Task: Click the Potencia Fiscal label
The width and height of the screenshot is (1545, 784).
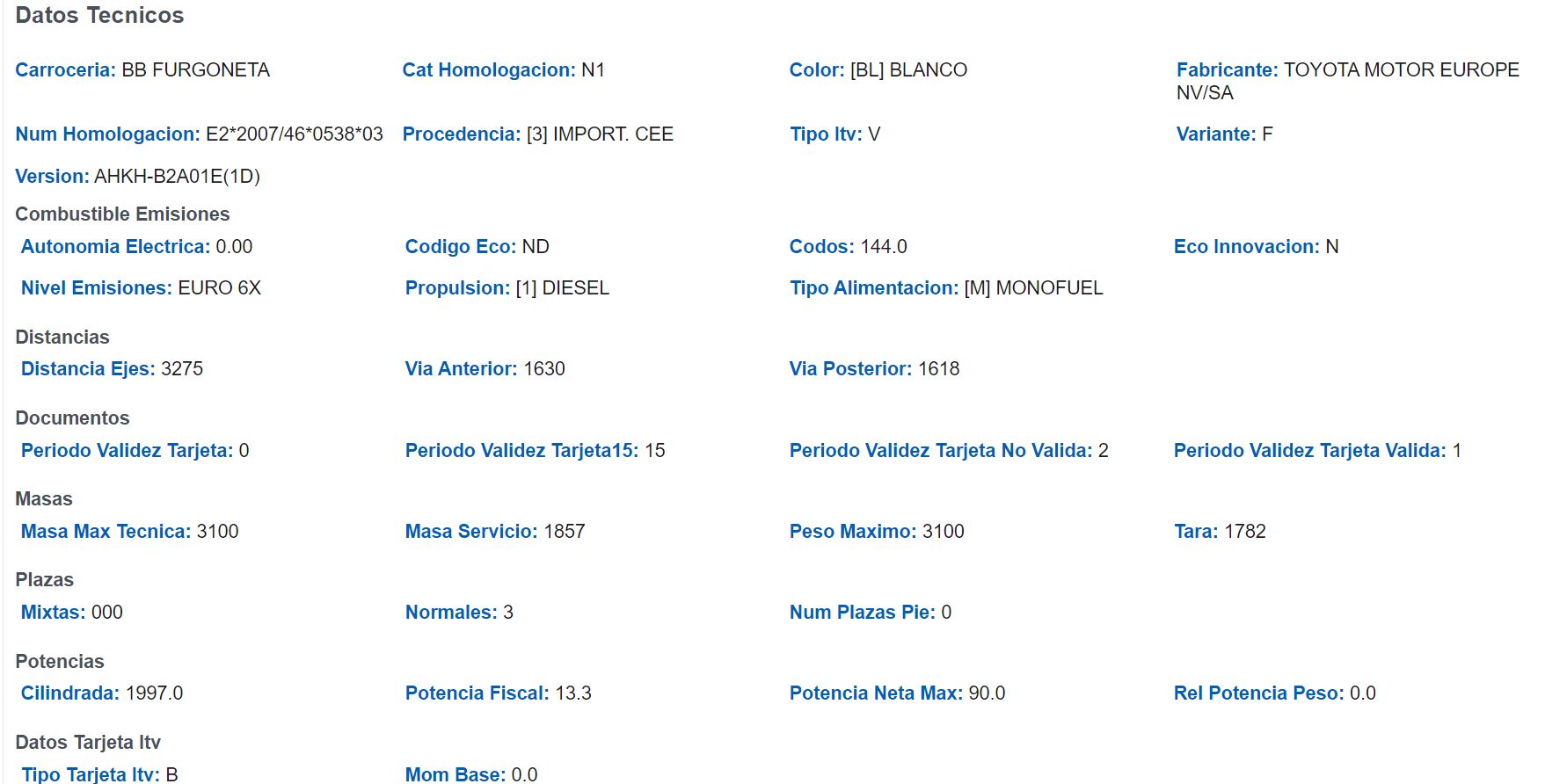Action: click(x=477, y=693)
